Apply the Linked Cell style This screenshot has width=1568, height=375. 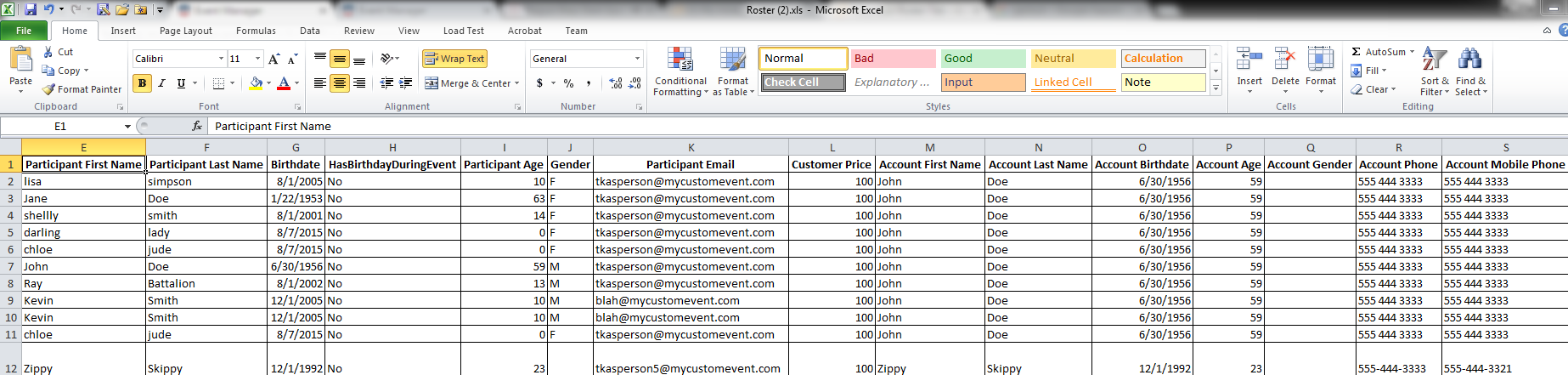click(1074, 82)
